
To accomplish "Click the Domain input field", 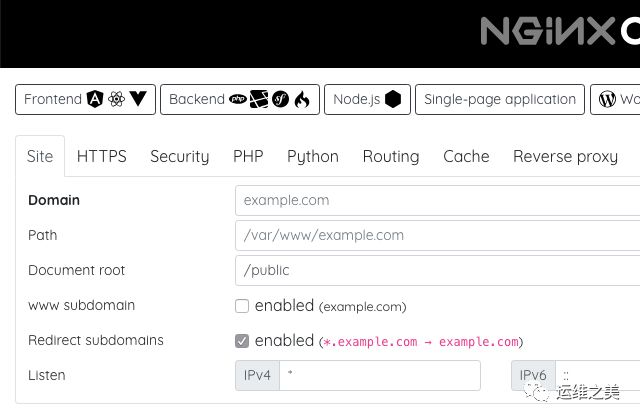I will pos(437,200).
